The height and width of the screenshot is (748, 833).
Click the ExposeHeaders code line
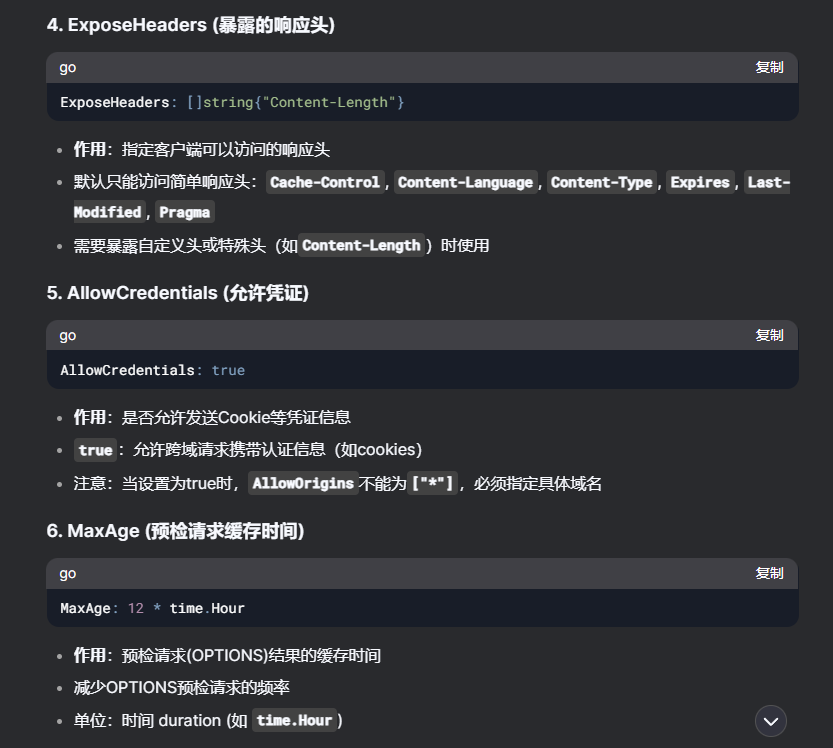pos(232,102)
